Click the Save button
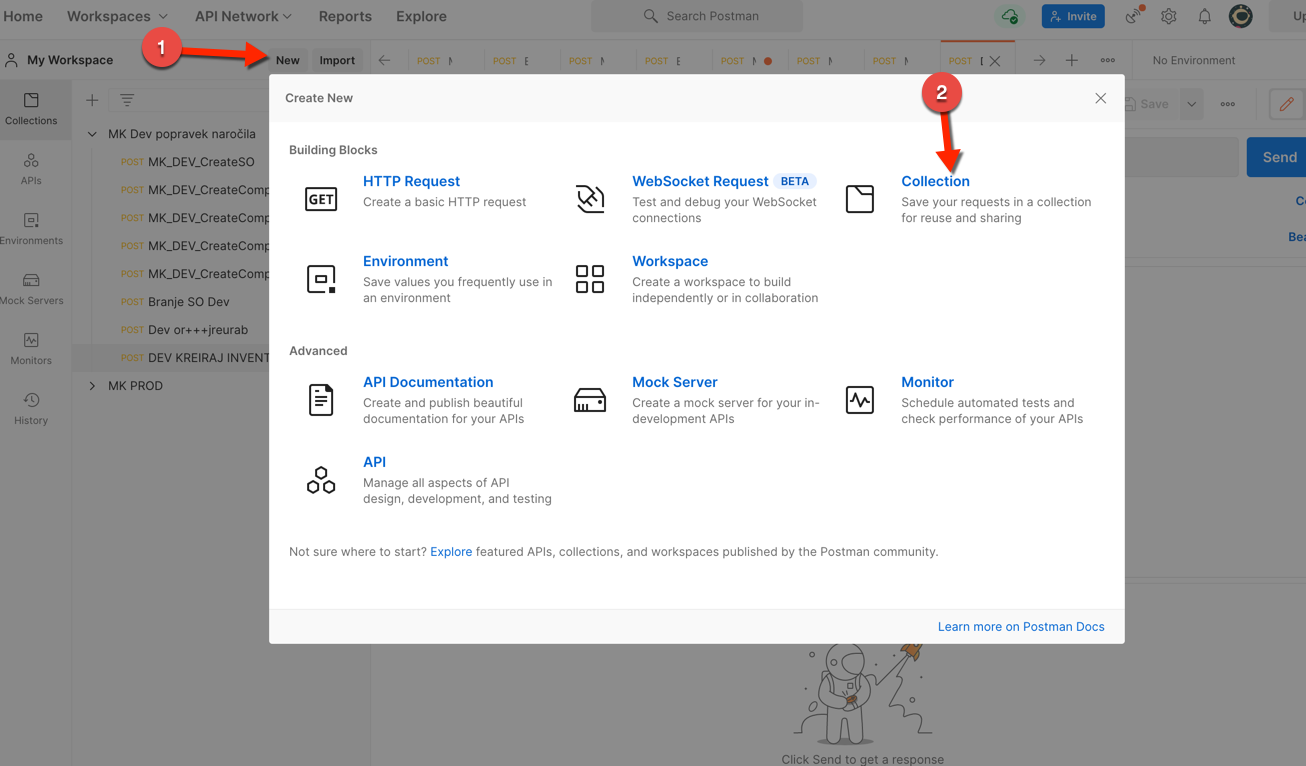1306x766 pixels. tap(1146, 104)
